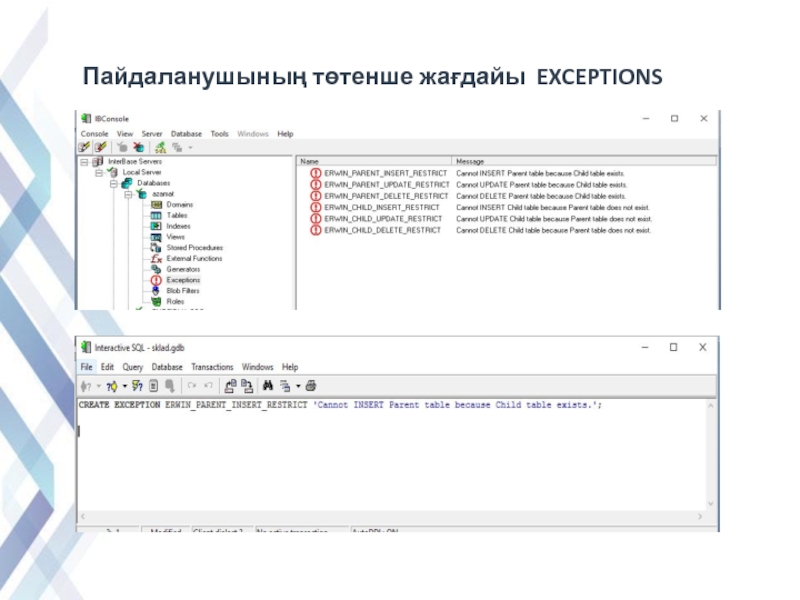Click the red-X disconnect database toolbar icon
Image resolution: width=800 pixels, height=600 pixels.
139,147
